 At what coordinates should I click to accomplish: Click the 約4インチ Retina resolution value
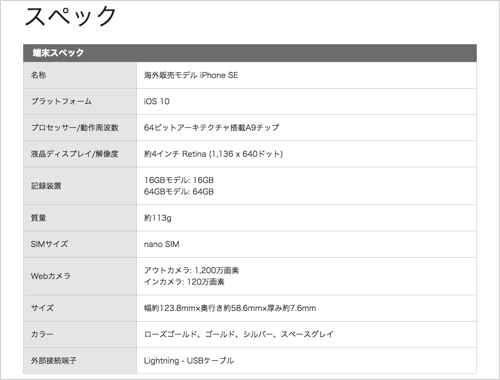point(213,154)
